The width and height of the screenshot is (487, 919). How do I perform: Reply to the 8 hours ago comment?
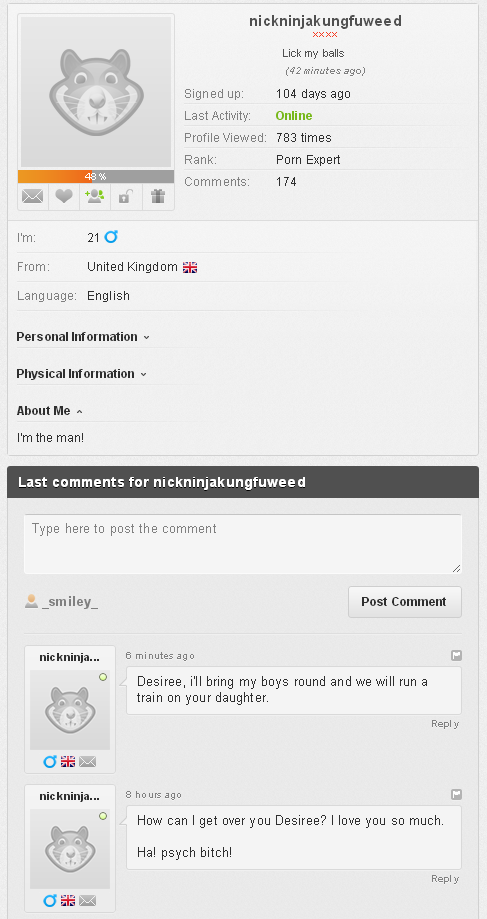point(445,879)
